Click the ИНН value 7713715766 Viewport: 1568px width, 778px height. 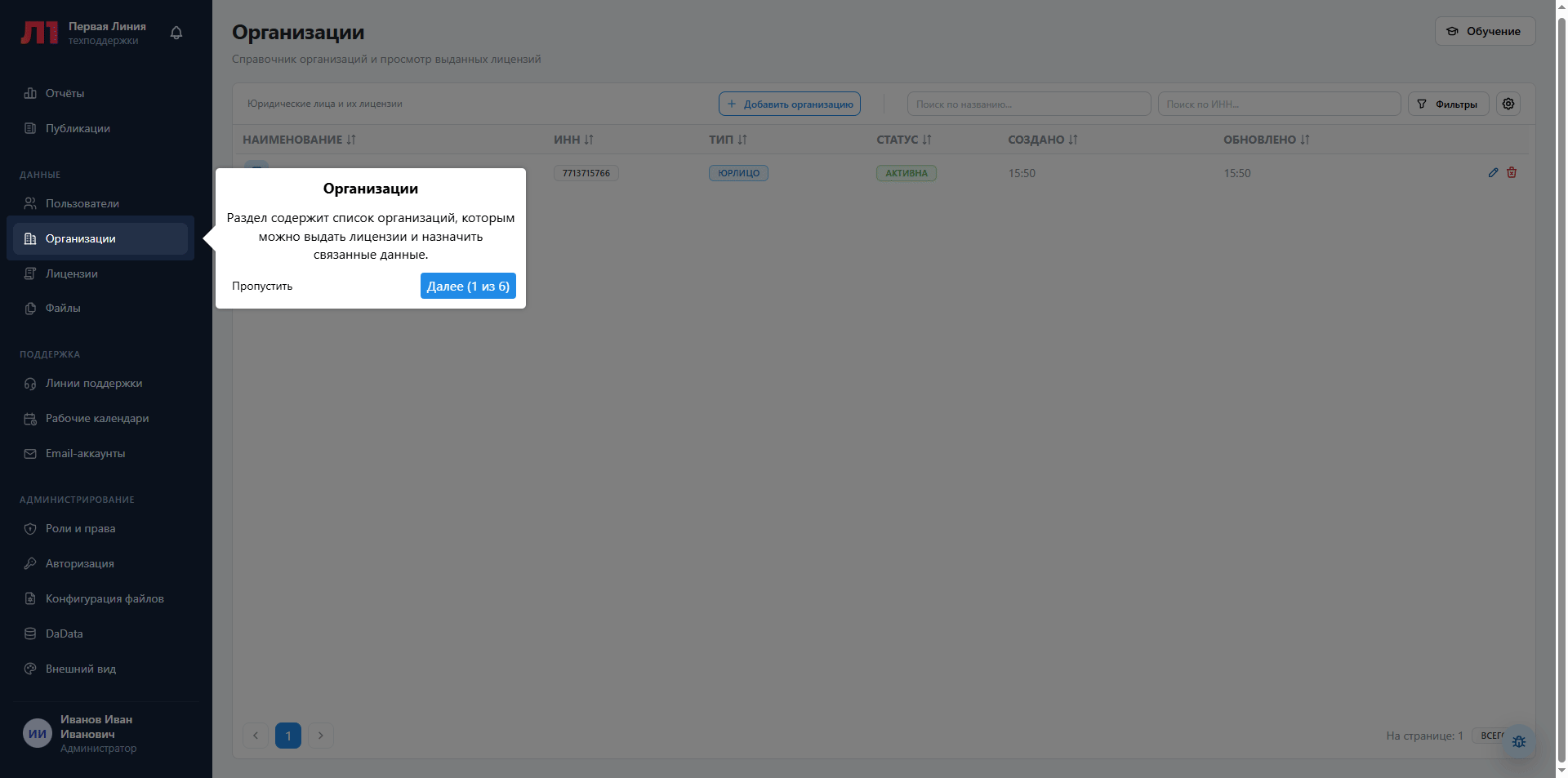pos(586,173)
